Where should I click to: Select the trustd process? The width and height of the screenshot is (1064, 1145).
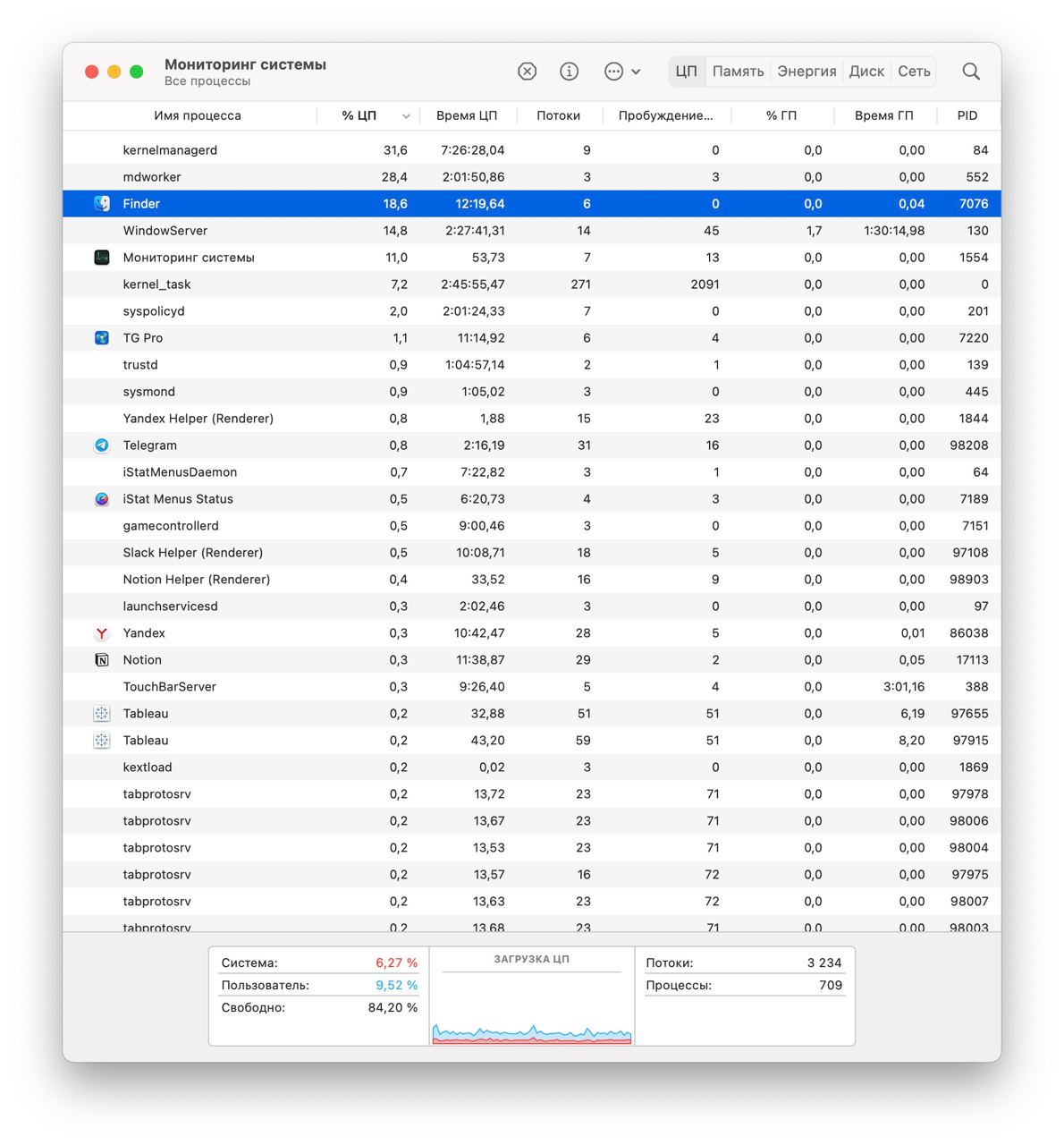(532, 365)
